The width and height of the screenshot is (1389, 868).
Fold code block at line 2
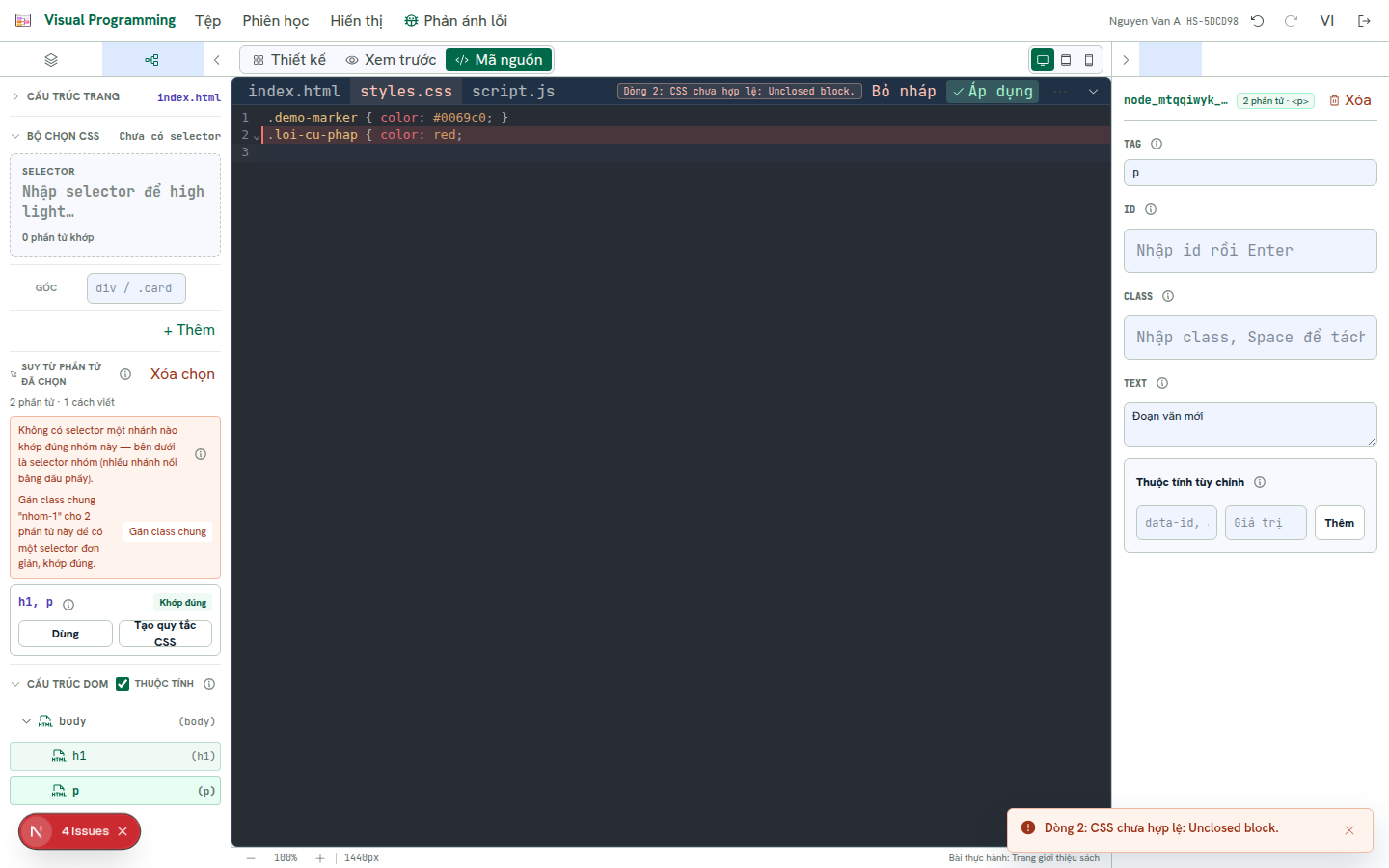pos(257,136)
